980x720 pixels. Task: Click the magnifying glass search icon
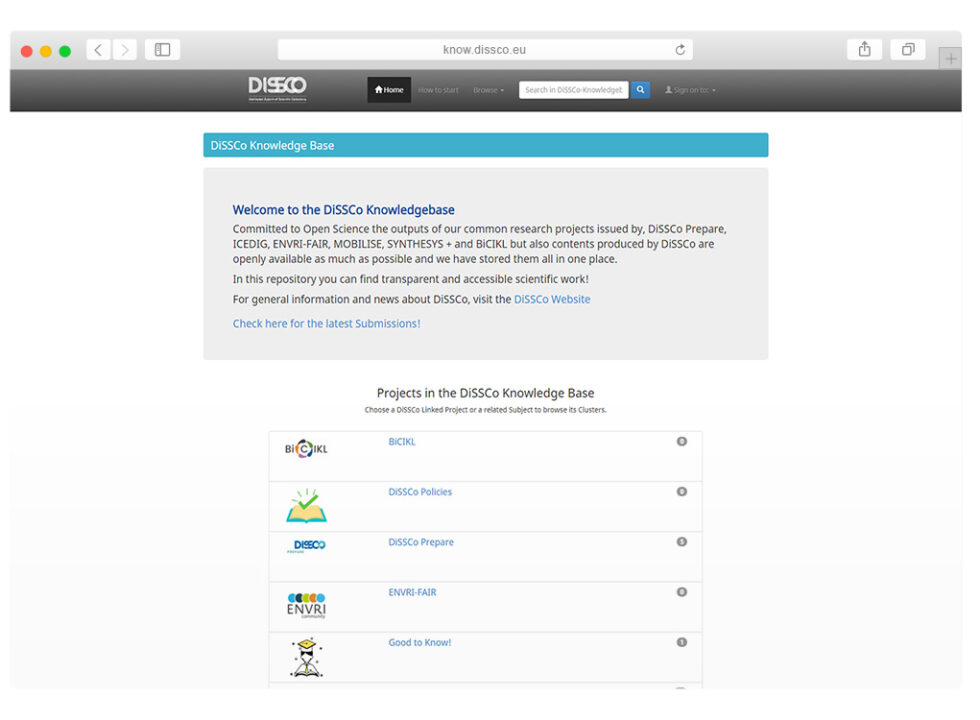tap(640, 89)
